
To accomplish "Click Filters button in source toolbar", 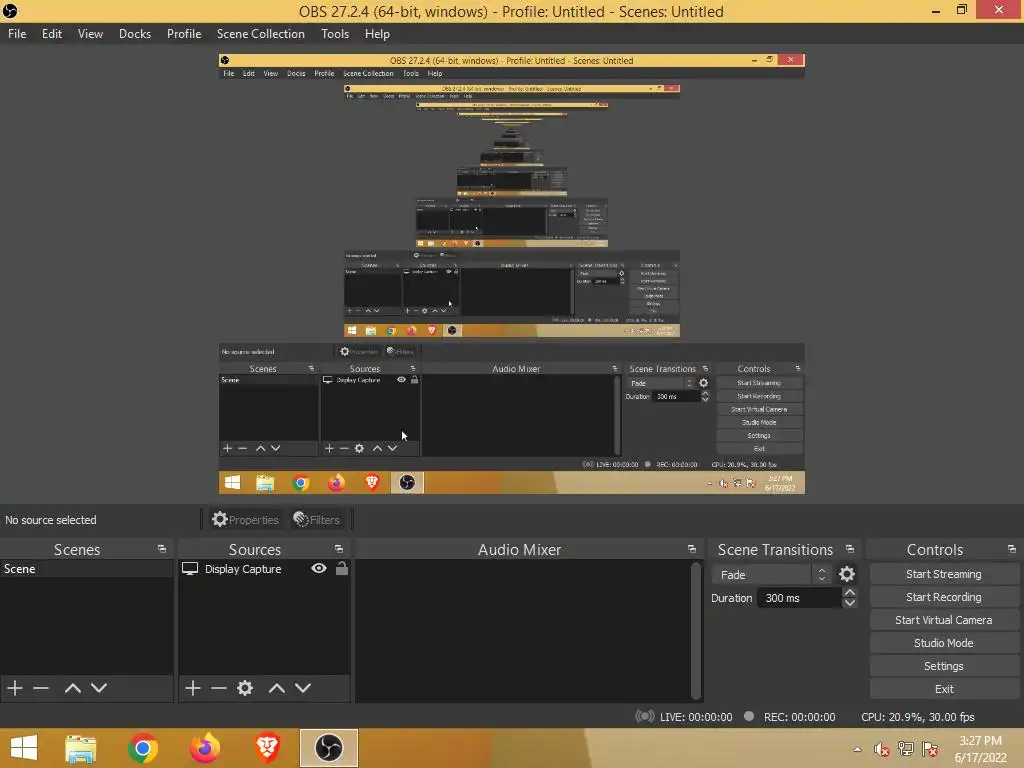I will [317, 519].
